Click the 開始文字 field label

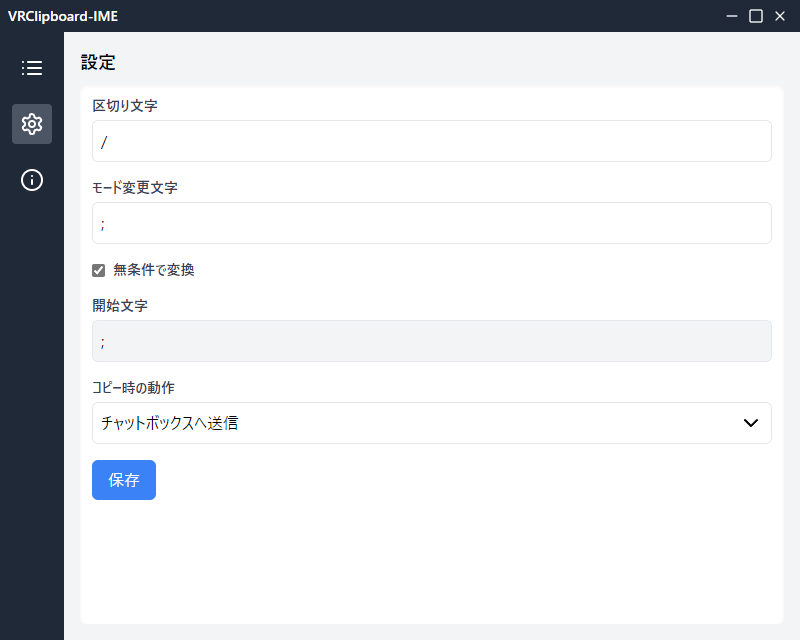pos(120,305)
